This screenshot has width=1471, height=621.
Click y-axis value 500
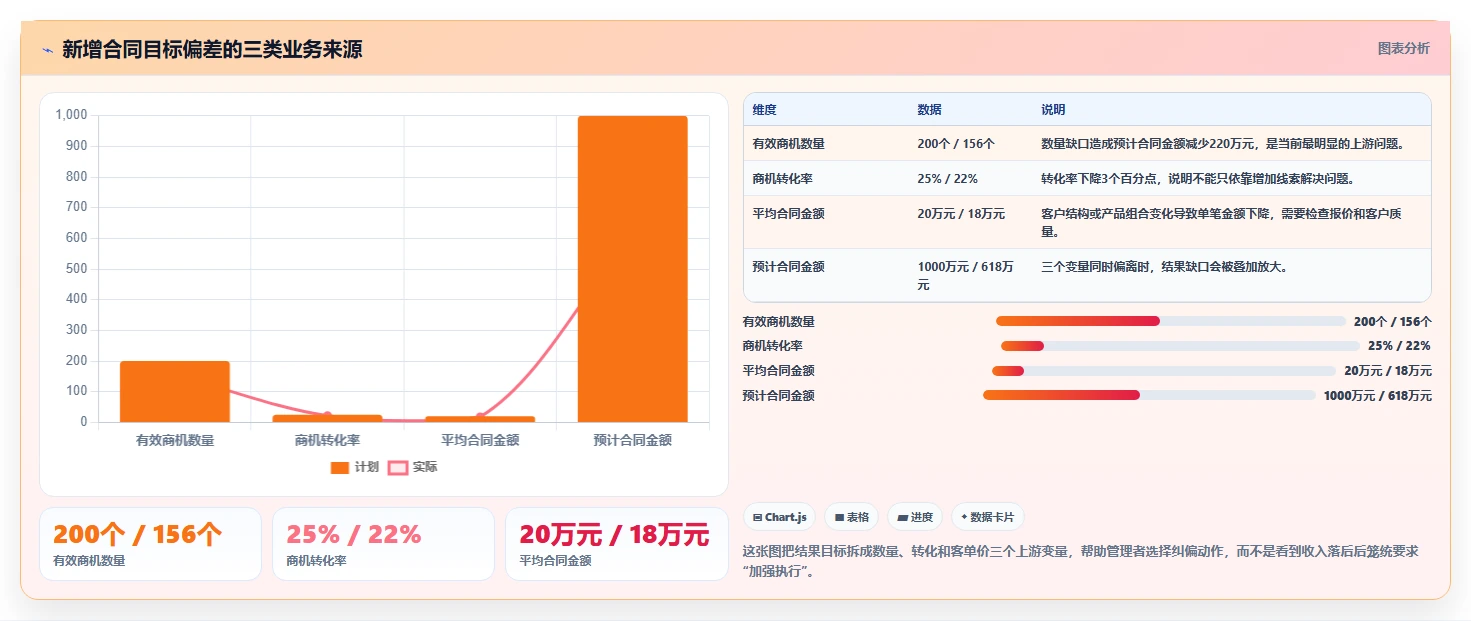[77, 269]
